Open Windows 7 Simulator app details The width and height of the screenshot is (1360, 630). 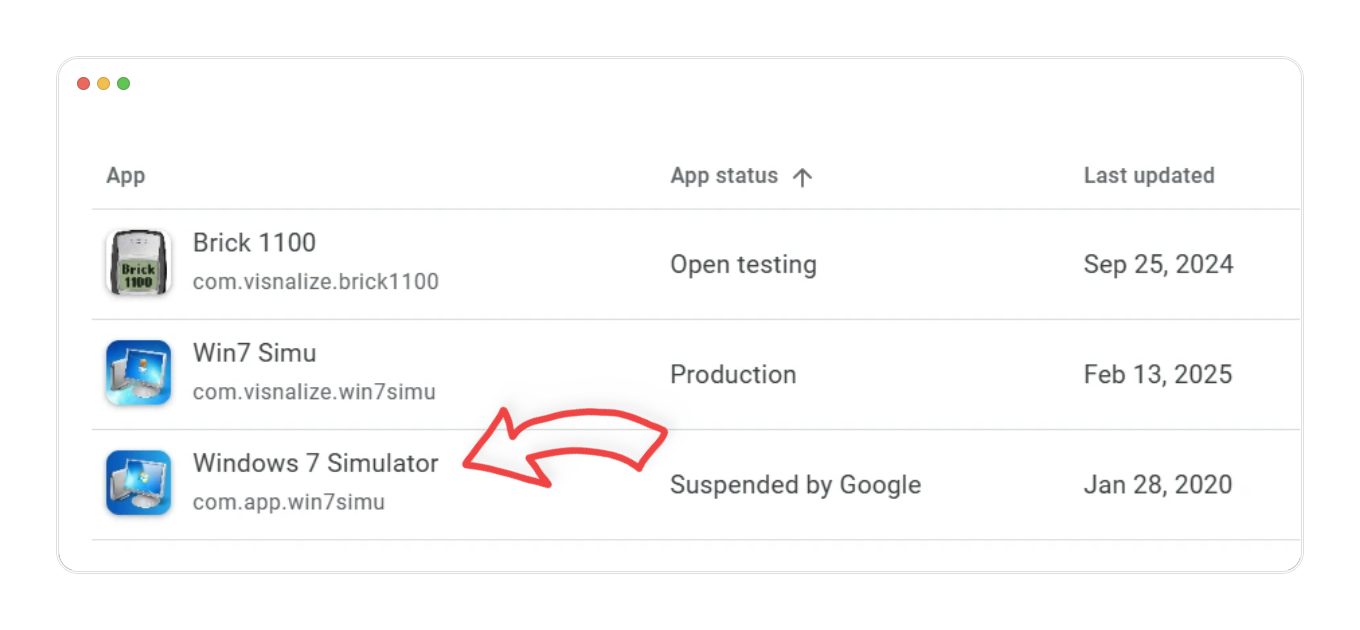coord(316,463)
